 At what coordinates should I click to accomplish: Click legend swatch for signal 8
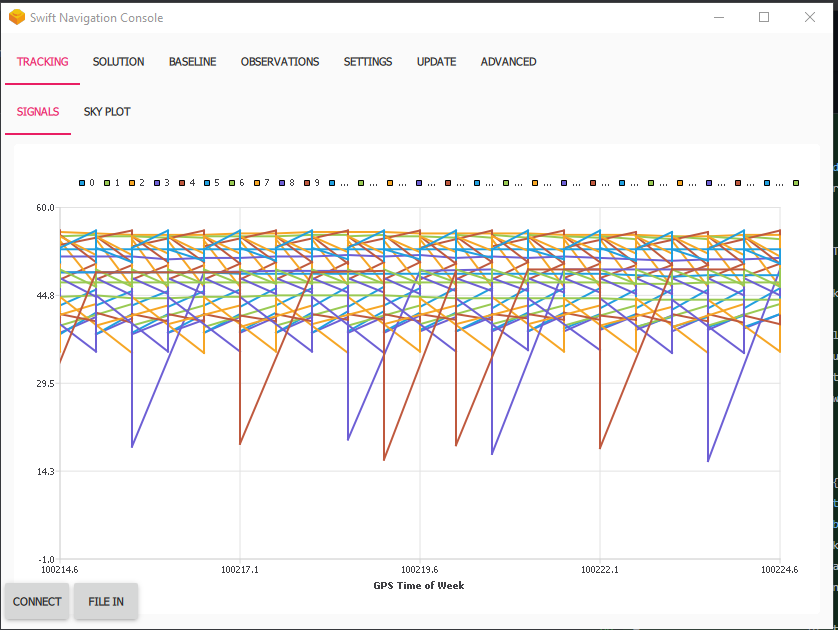click(x=282, y=183)
